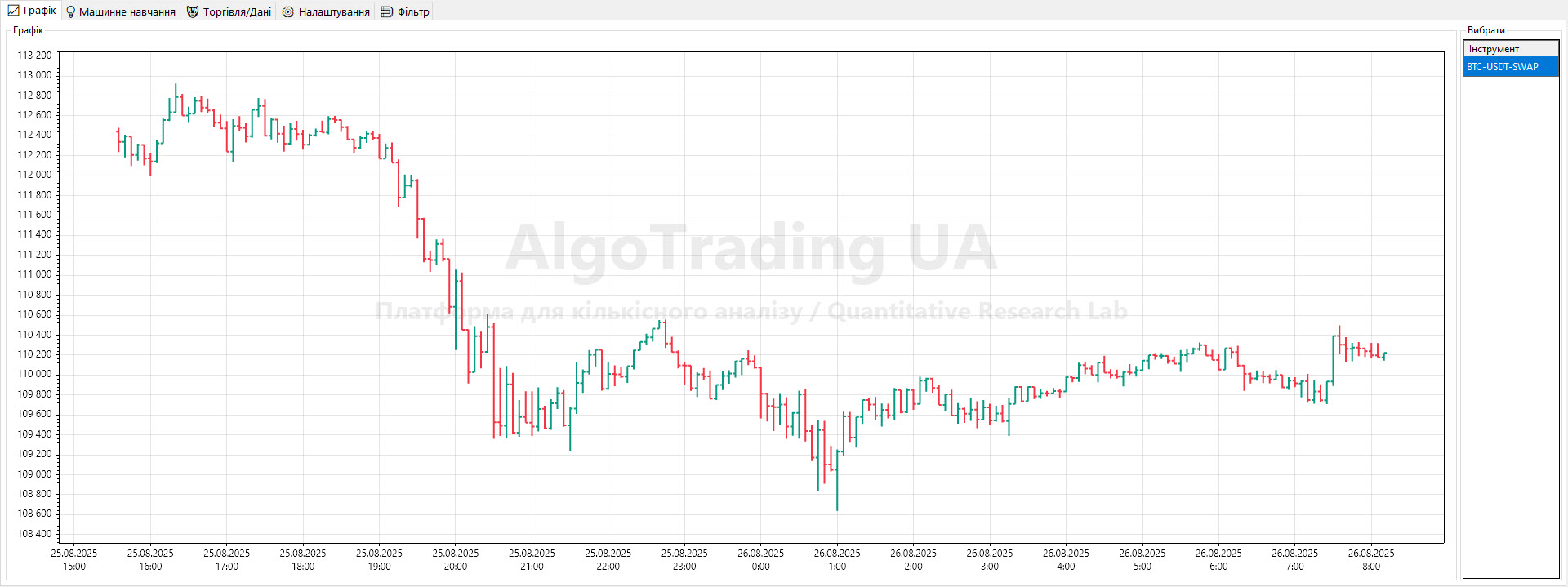
Task: Click the filter icon beside Фільтр
Action: click(x=387, y=12)
